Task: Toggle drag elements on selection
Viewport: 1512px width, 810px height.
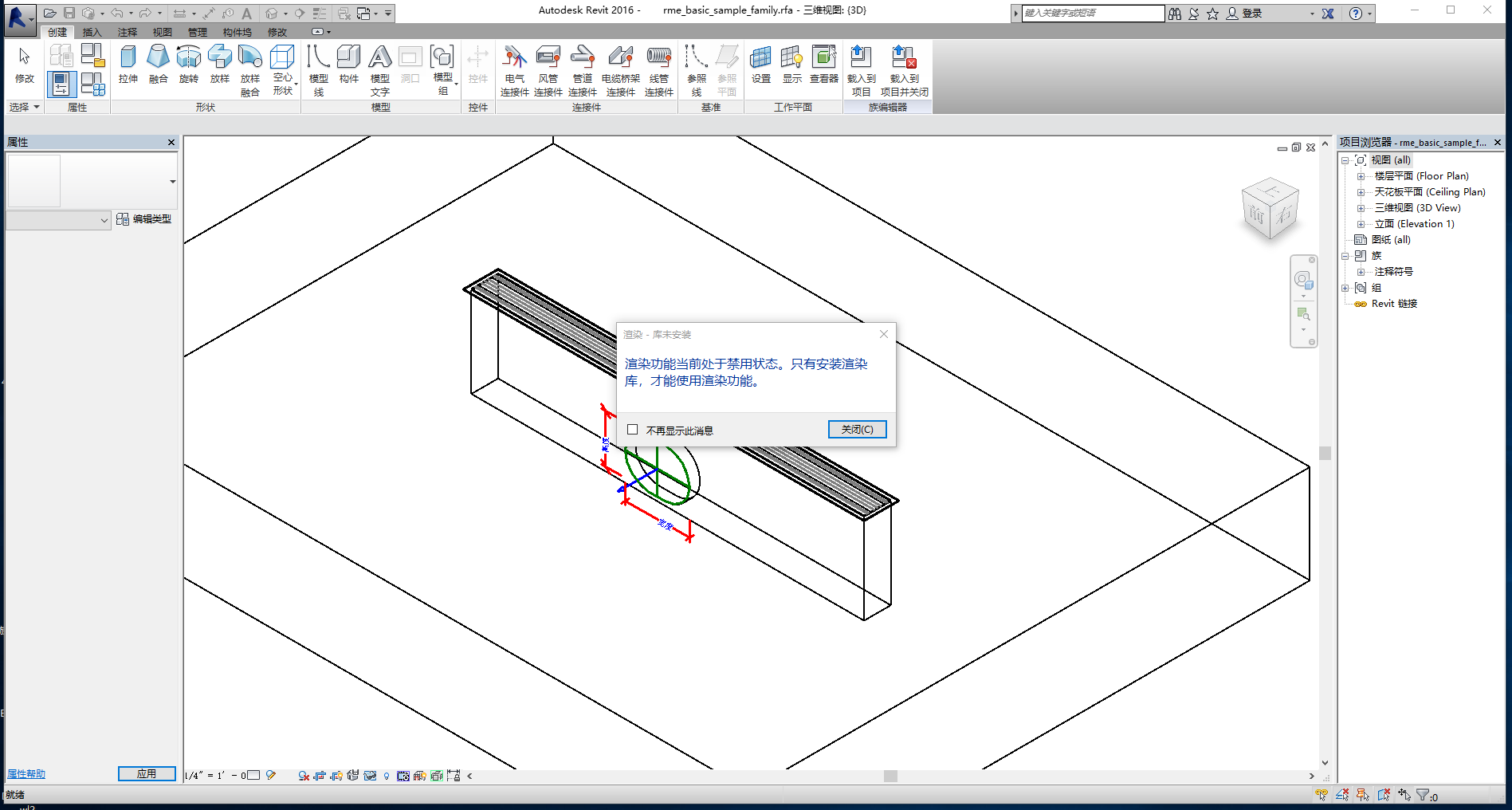Action: tap(1404, 794)
